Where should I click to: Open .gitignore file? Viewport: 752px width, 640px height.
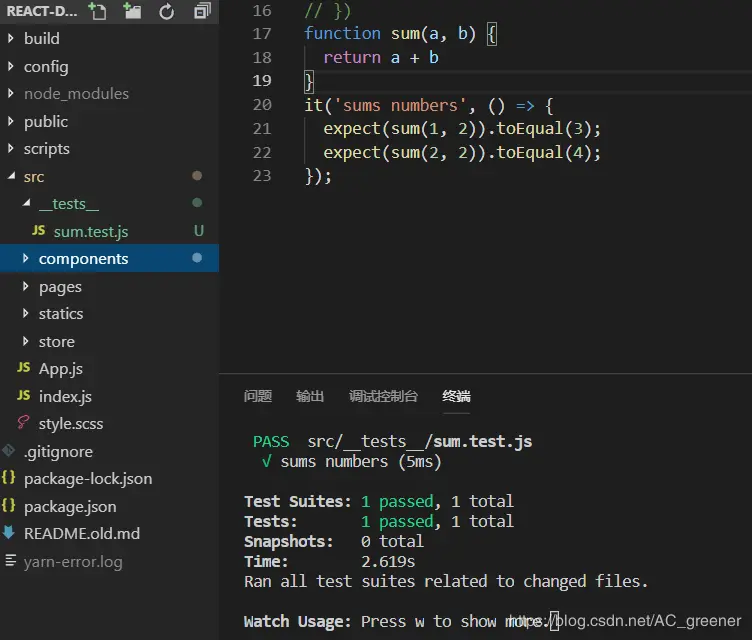(x=58, y=451)
